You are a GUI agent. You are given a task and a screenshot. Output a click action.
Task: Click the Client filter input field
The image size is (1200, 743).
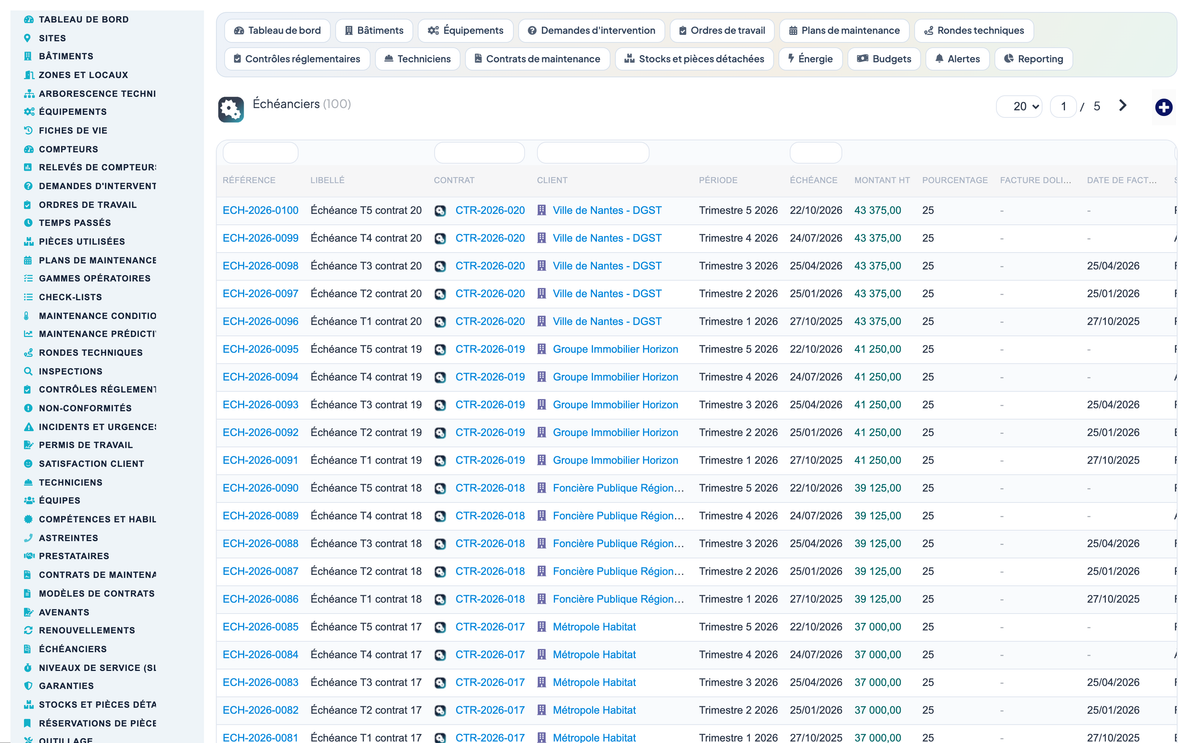tap(593, 153)
